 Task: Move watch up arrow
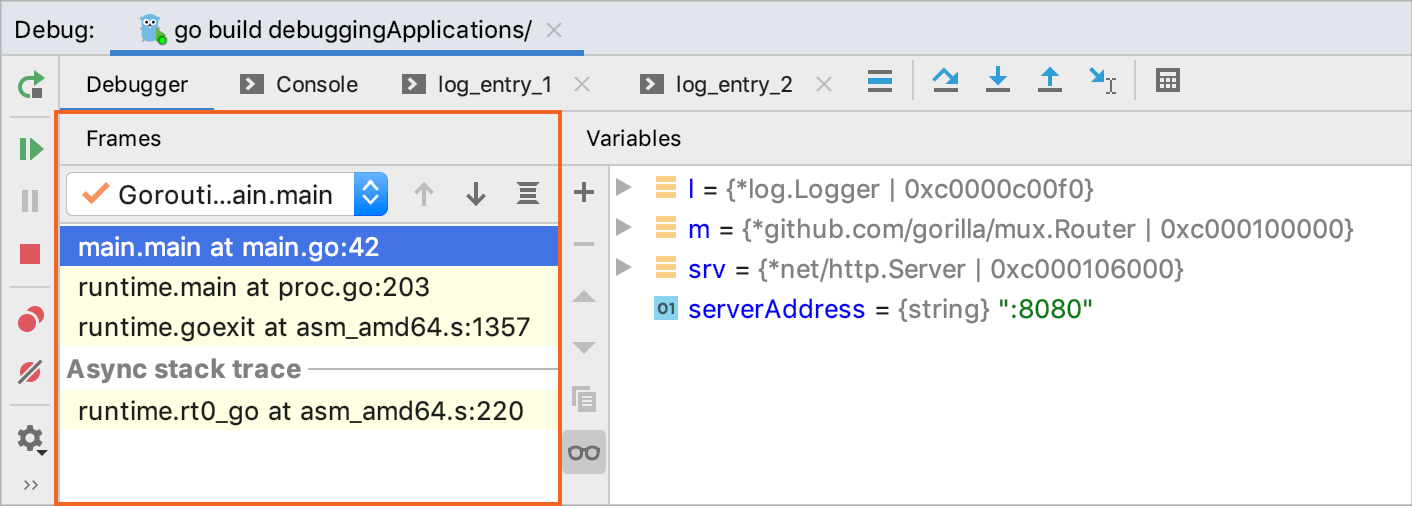tap(584, 297)
